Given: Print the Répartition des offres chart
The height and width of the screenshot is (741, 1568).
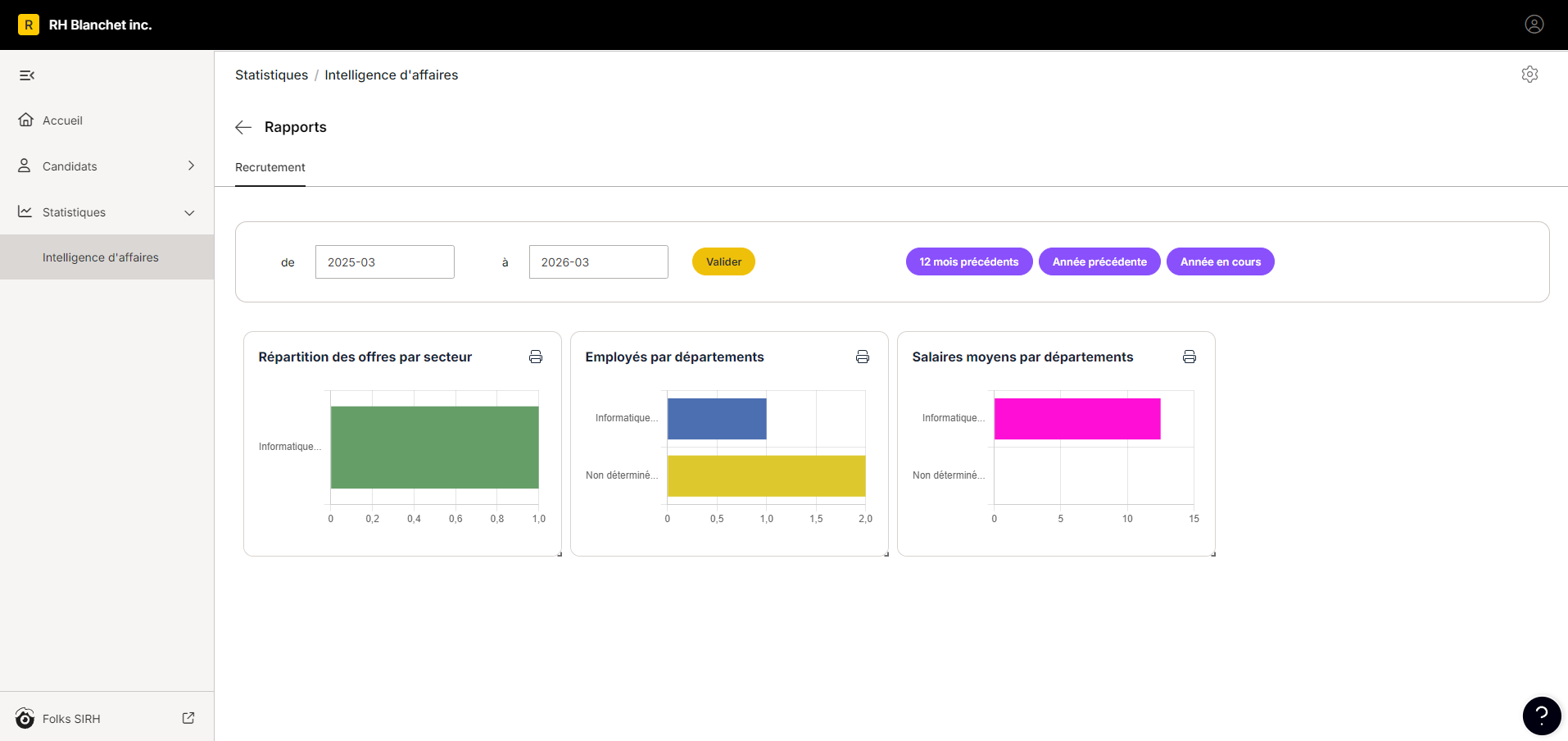Looking at the screenshot, I should (x=536, y=357).
